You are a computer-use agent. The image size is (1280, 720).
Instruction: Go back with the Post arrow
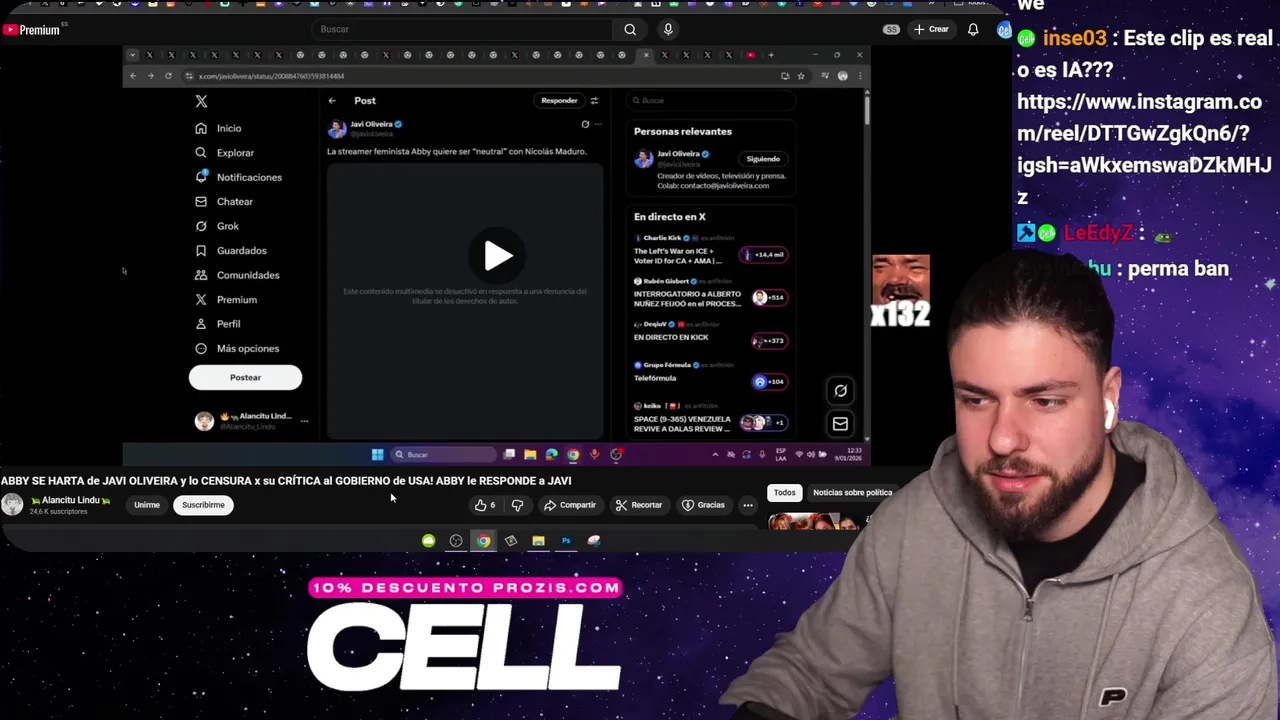[332, 101]
